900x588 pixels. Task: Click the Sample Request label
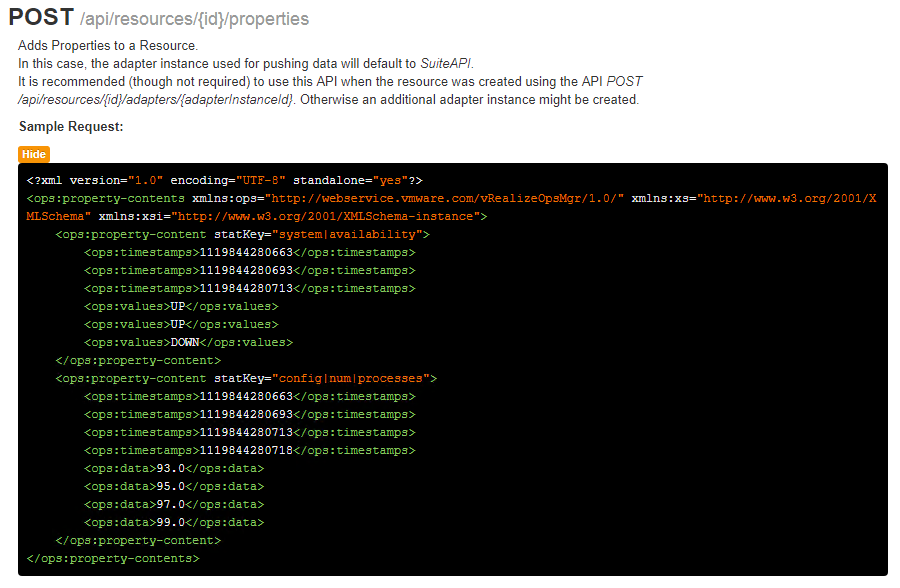[71, 127]
